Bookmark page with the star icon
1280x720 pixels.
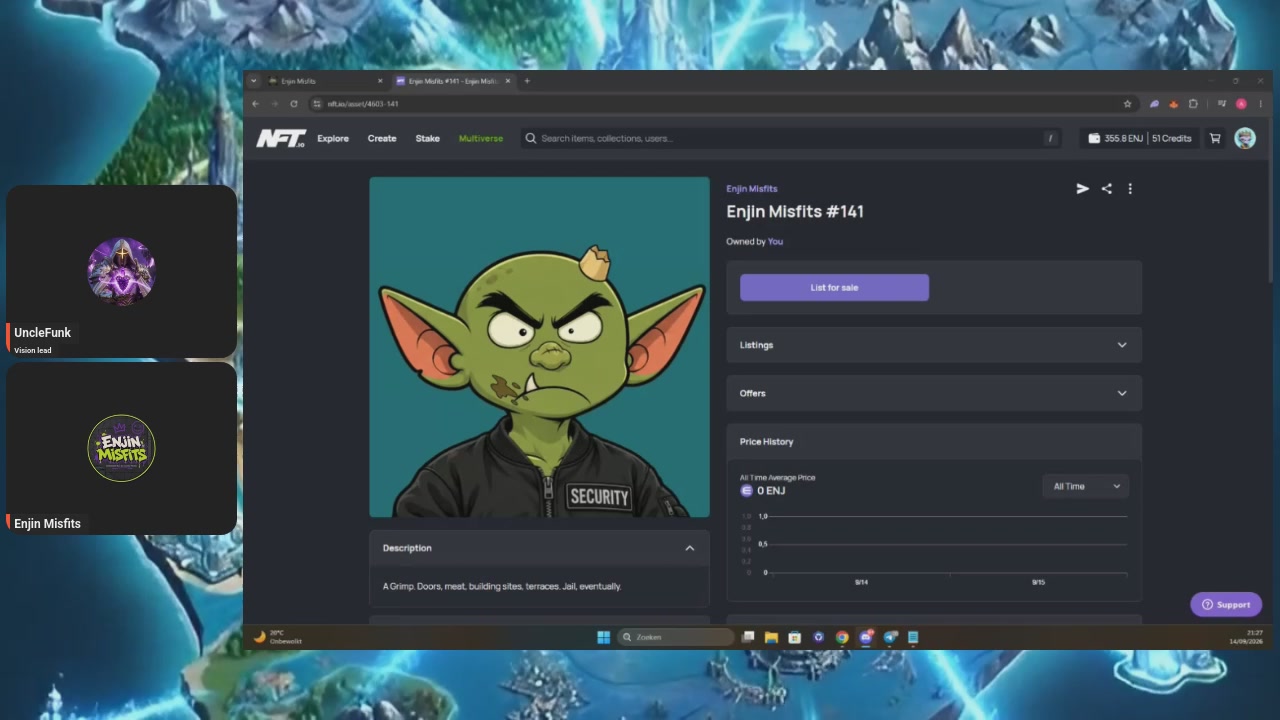1128,104
